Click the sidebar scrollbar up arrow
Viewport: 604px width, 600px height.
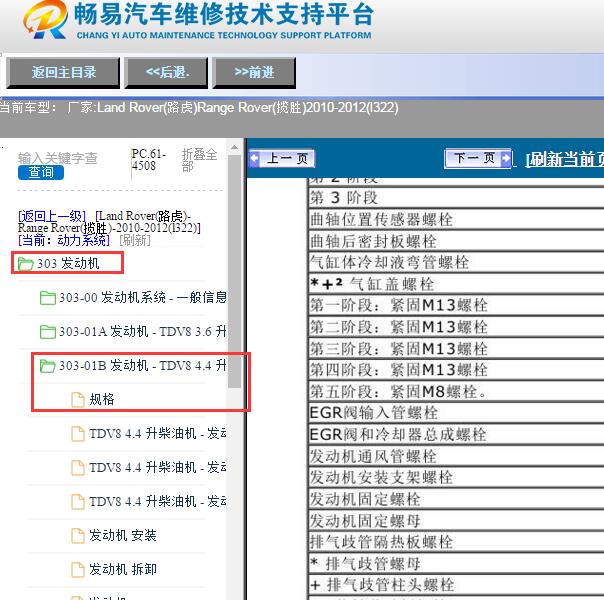click(x=234, y=148)
